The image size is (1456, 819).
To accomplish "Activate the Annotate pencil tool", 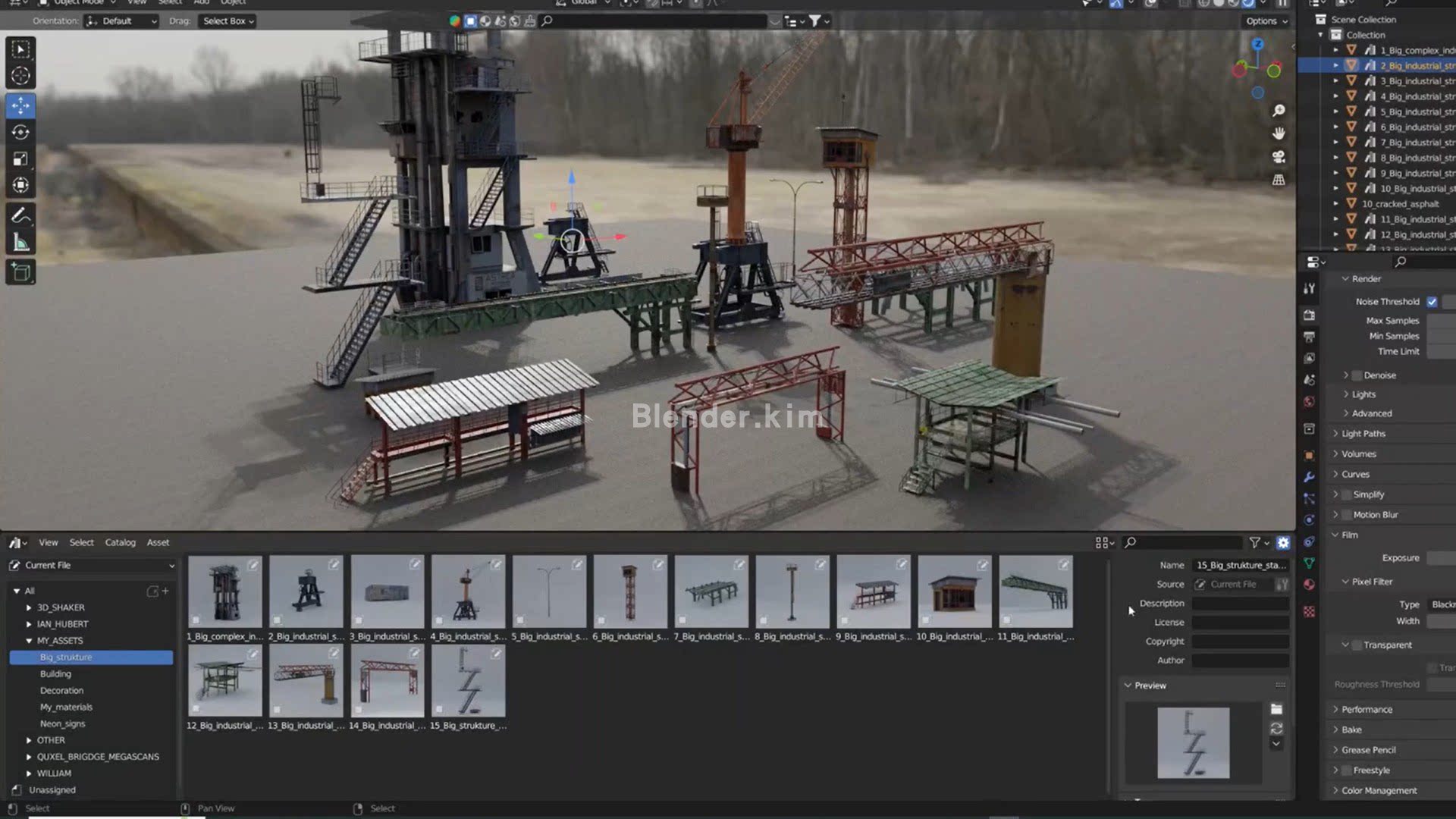I will click(20, 215).
